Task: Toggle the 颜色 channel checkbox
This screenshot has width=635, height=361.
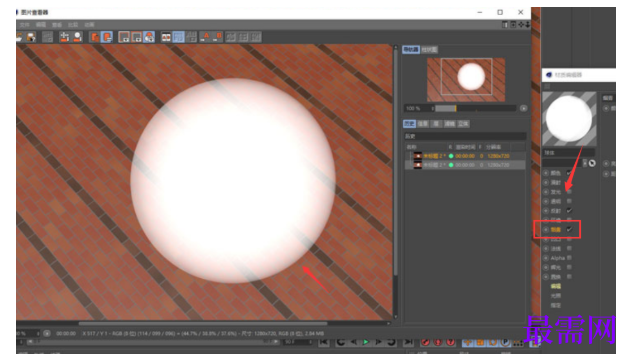Action: [x=569, y=173]
